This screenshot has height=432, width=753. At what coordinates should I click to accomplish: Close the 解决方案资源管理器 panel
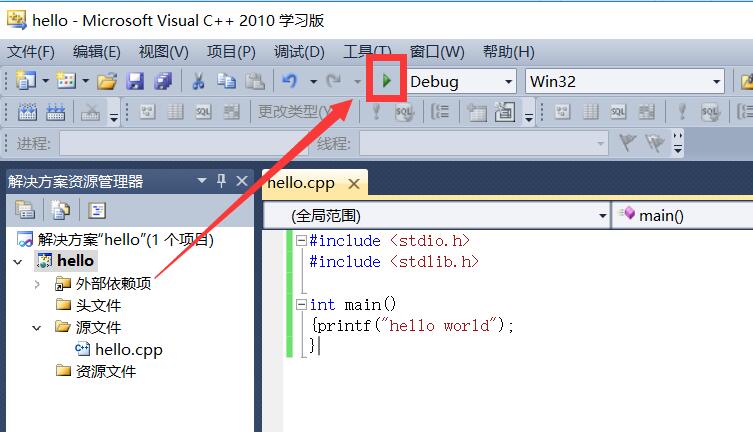coord(242,181)
